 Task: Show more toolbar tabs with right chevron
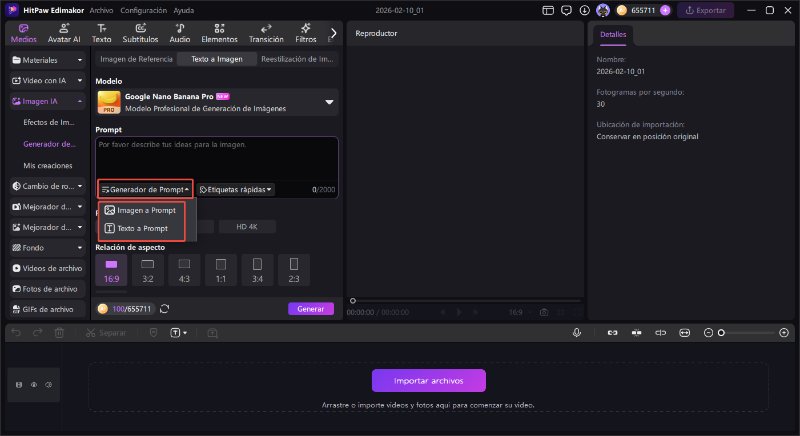click(333, 33)
